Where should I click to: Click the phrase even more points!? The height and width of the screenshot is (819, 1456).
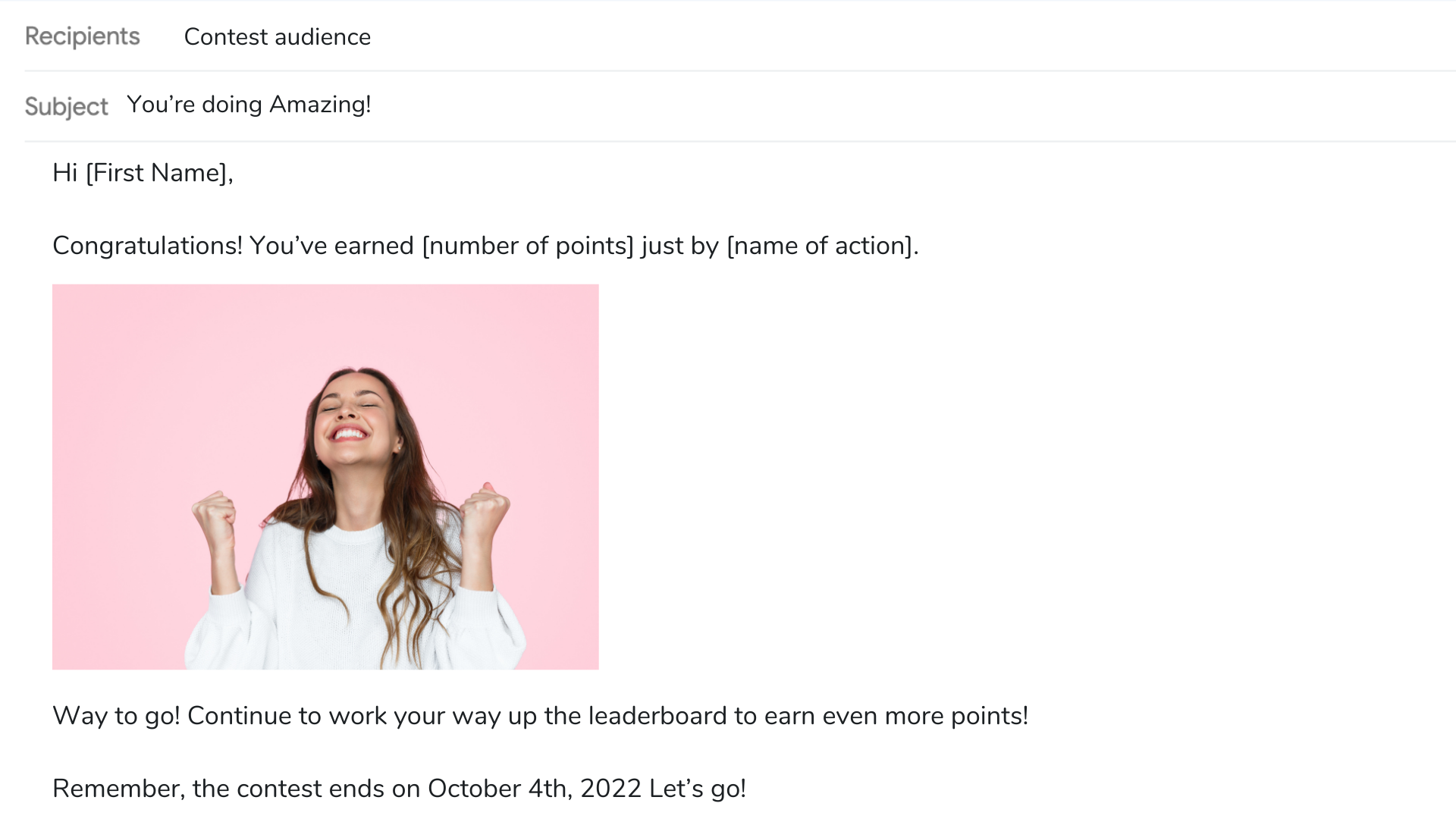pos(925,716)
